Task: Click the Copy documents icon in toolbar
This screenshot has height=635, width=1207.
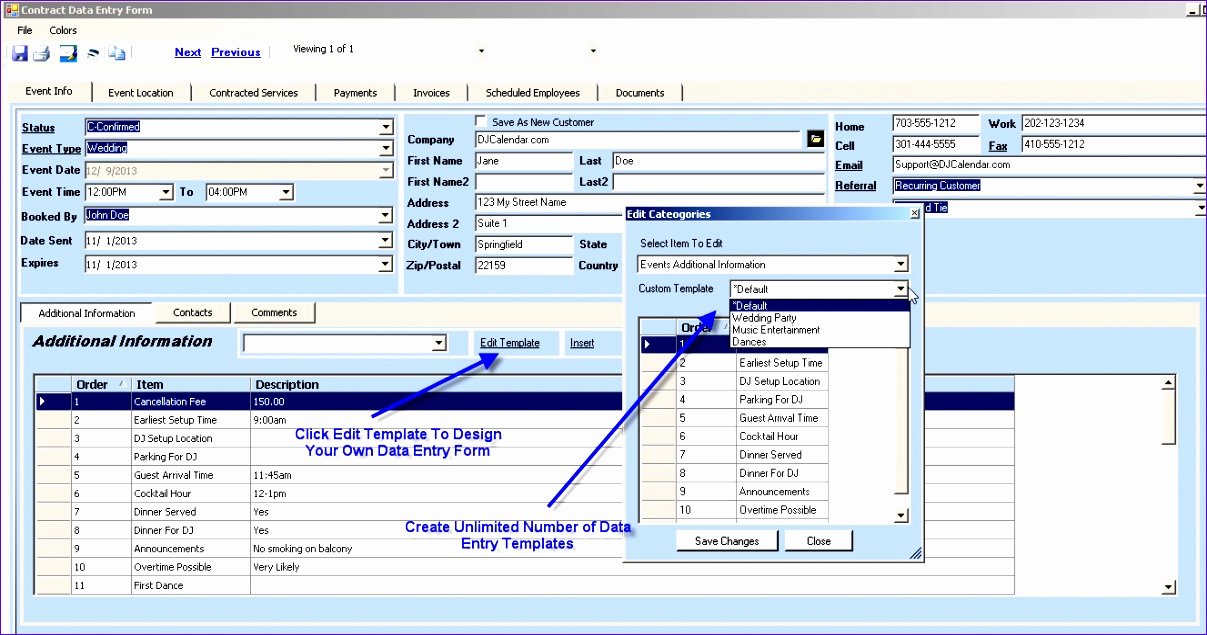Action: coord(117,53)
